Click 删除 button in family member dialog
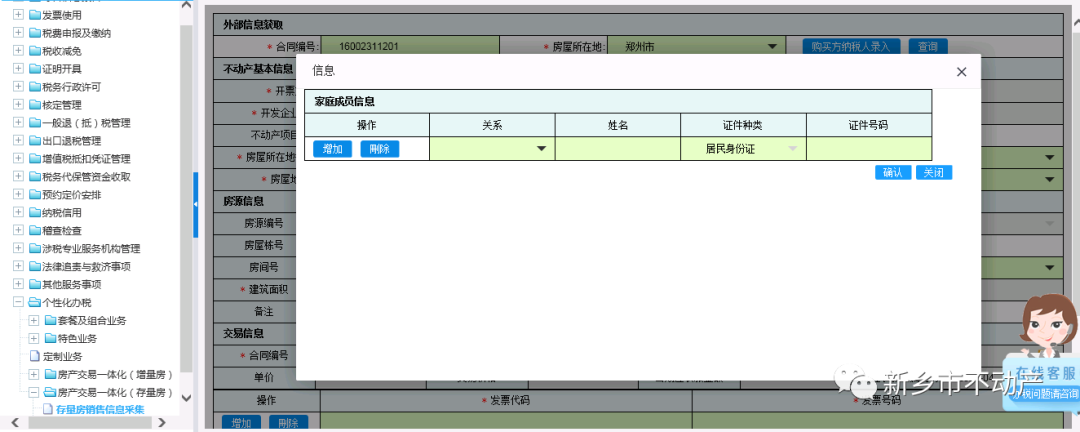1080x432 pixels. (379, 149)
